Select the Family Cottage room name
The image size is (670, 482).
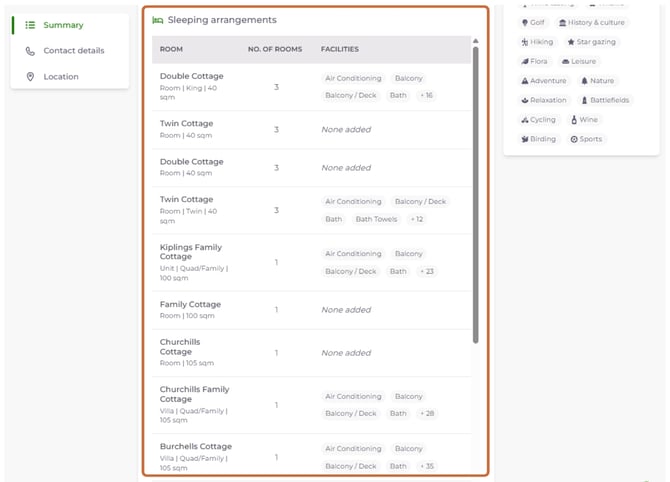click(x=191, y=305)
